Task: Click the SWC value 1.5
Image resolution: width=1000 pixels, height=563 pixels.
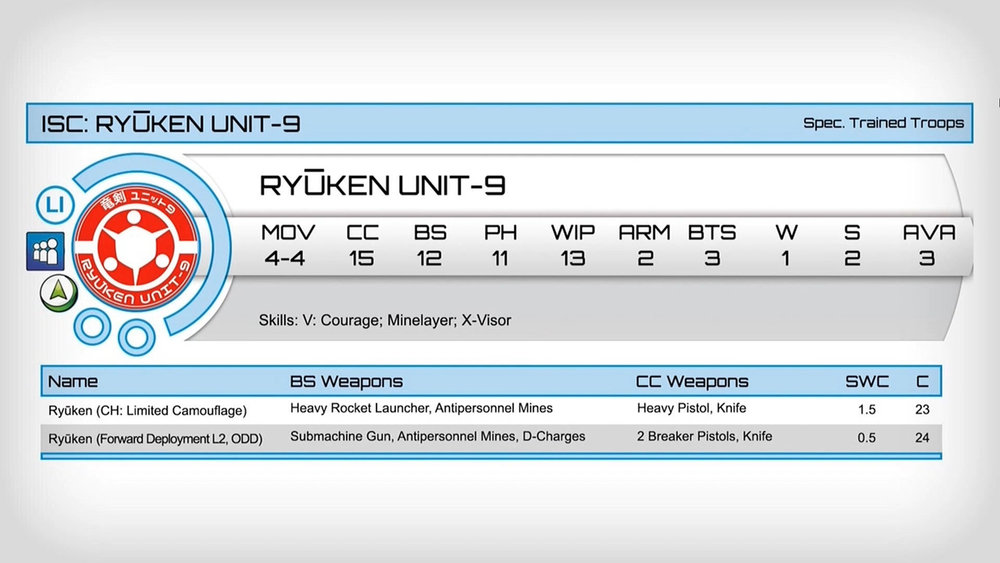Action: [x=867, y=409]
